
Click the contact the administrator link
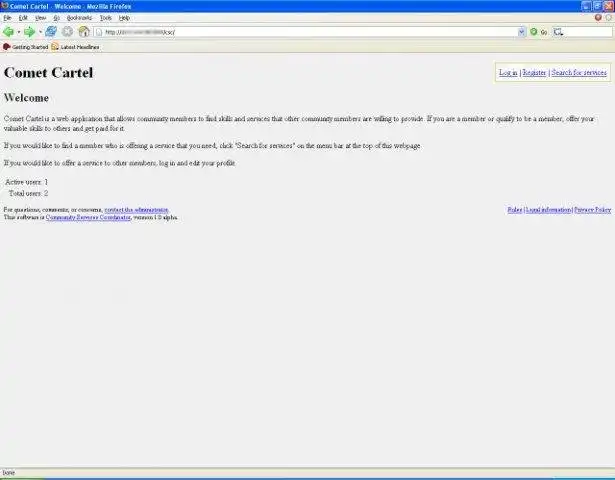136,210
